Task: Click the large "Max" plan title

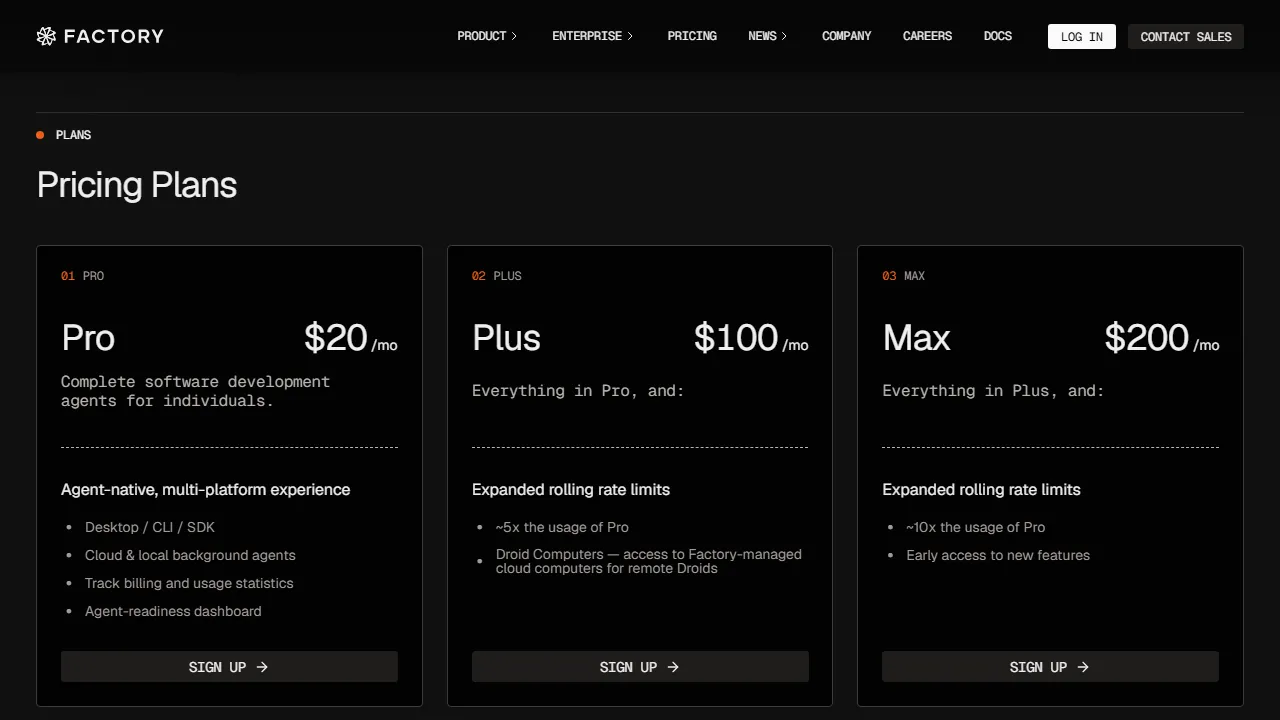Action: point(916,338)
